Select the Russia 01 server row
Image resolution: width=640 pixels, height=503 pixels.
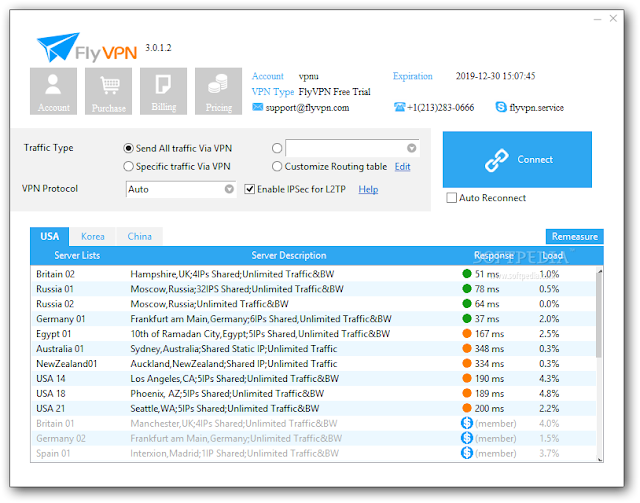(x=313, y=289)
